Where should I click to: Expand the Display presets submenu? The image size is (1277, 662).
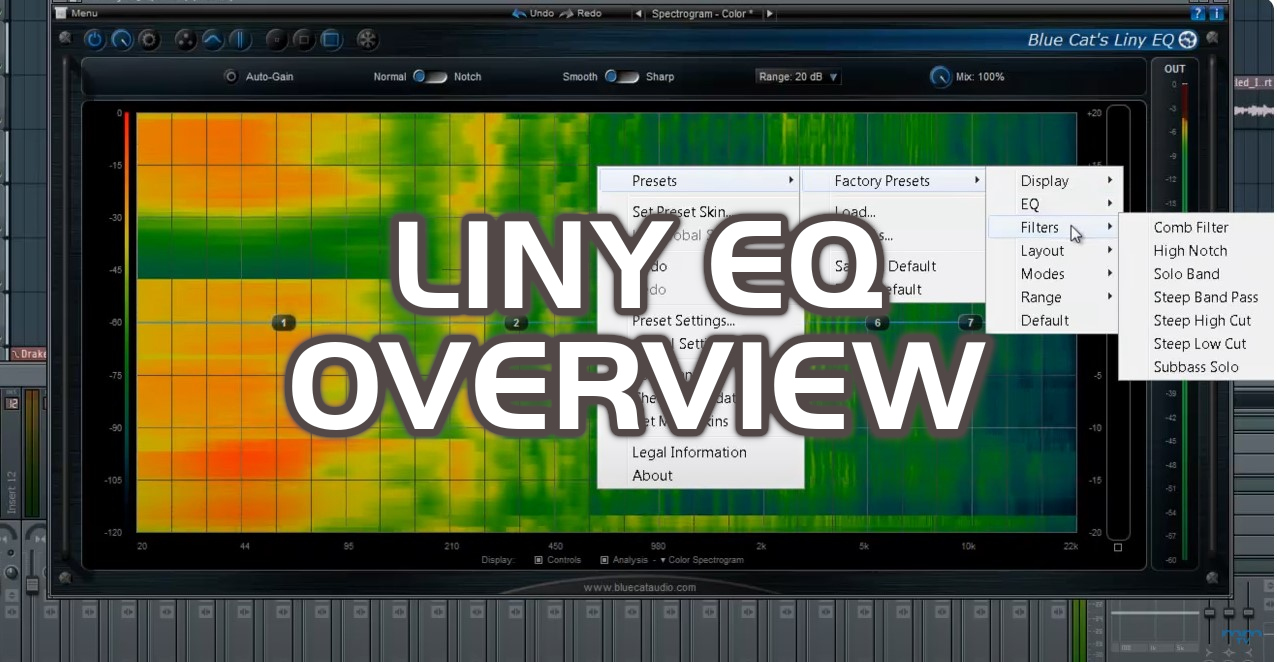1053,181
